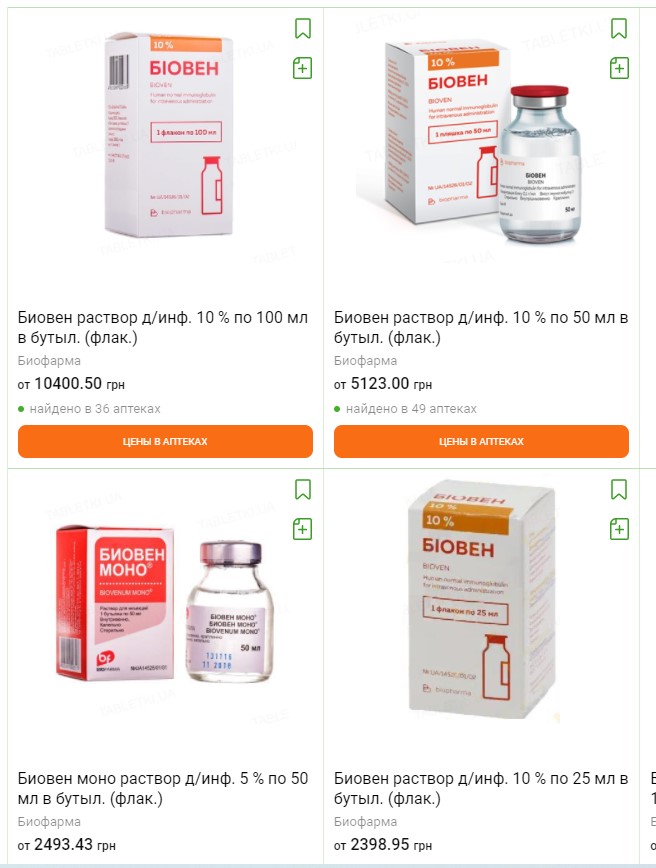Viewport: 656px width, 868px height.
Task: Bookmark the Биовен моно 5 % product
Action: pyautogui.click(x=303, y=489)
